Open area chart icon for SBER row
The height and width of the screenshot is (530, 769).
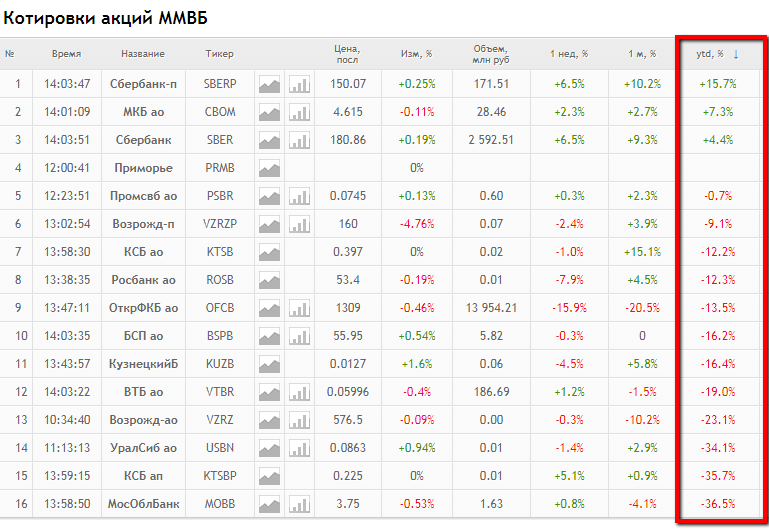click(269, 140)
